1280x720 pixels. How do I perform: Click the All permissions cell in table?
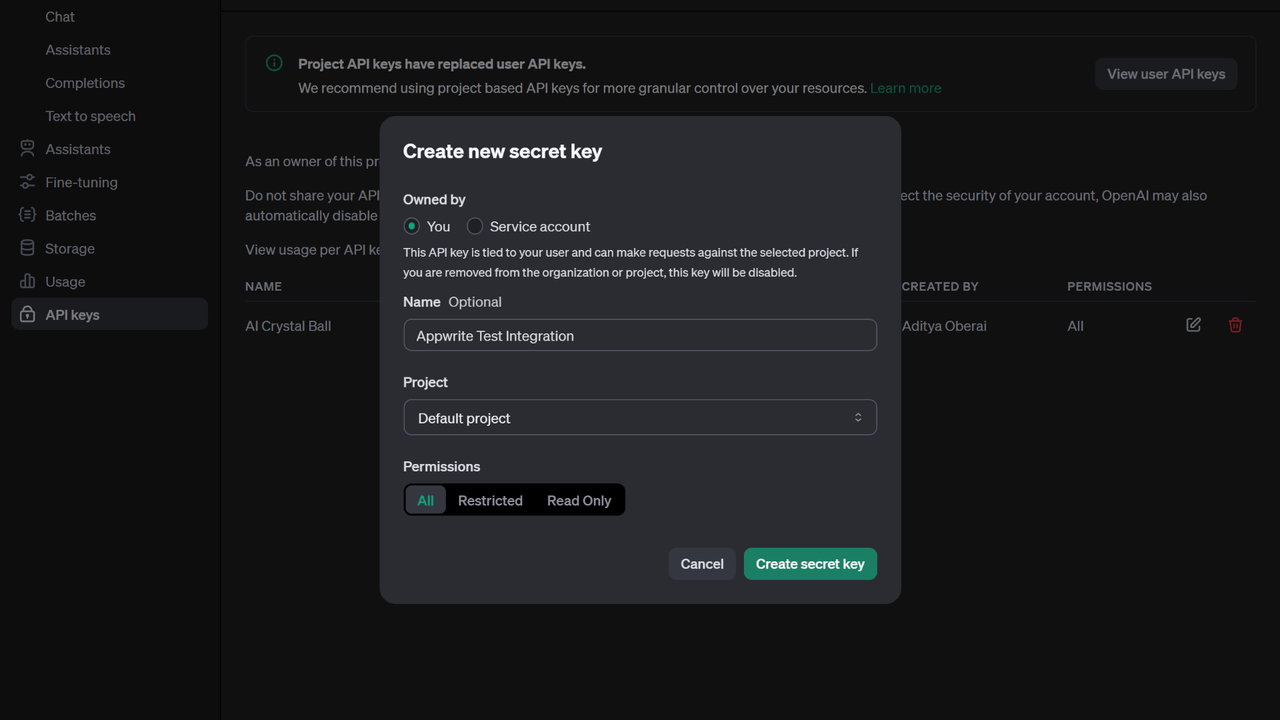[x=1075, y=326]
